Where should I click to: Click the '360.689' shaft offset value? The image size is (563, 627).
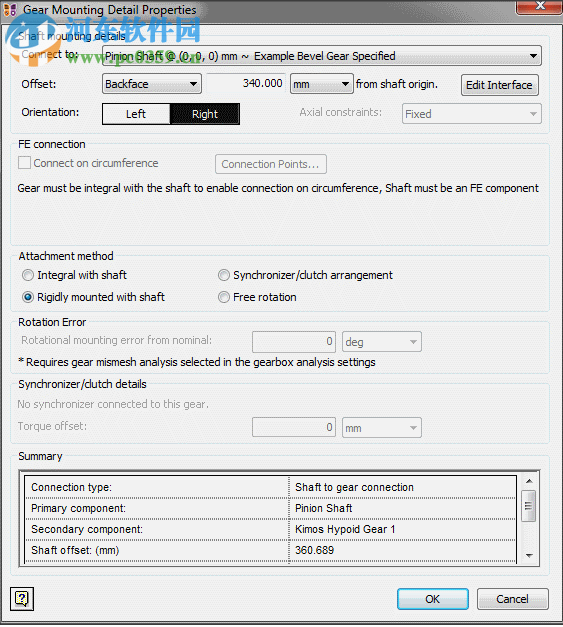[x=314, y=550]
